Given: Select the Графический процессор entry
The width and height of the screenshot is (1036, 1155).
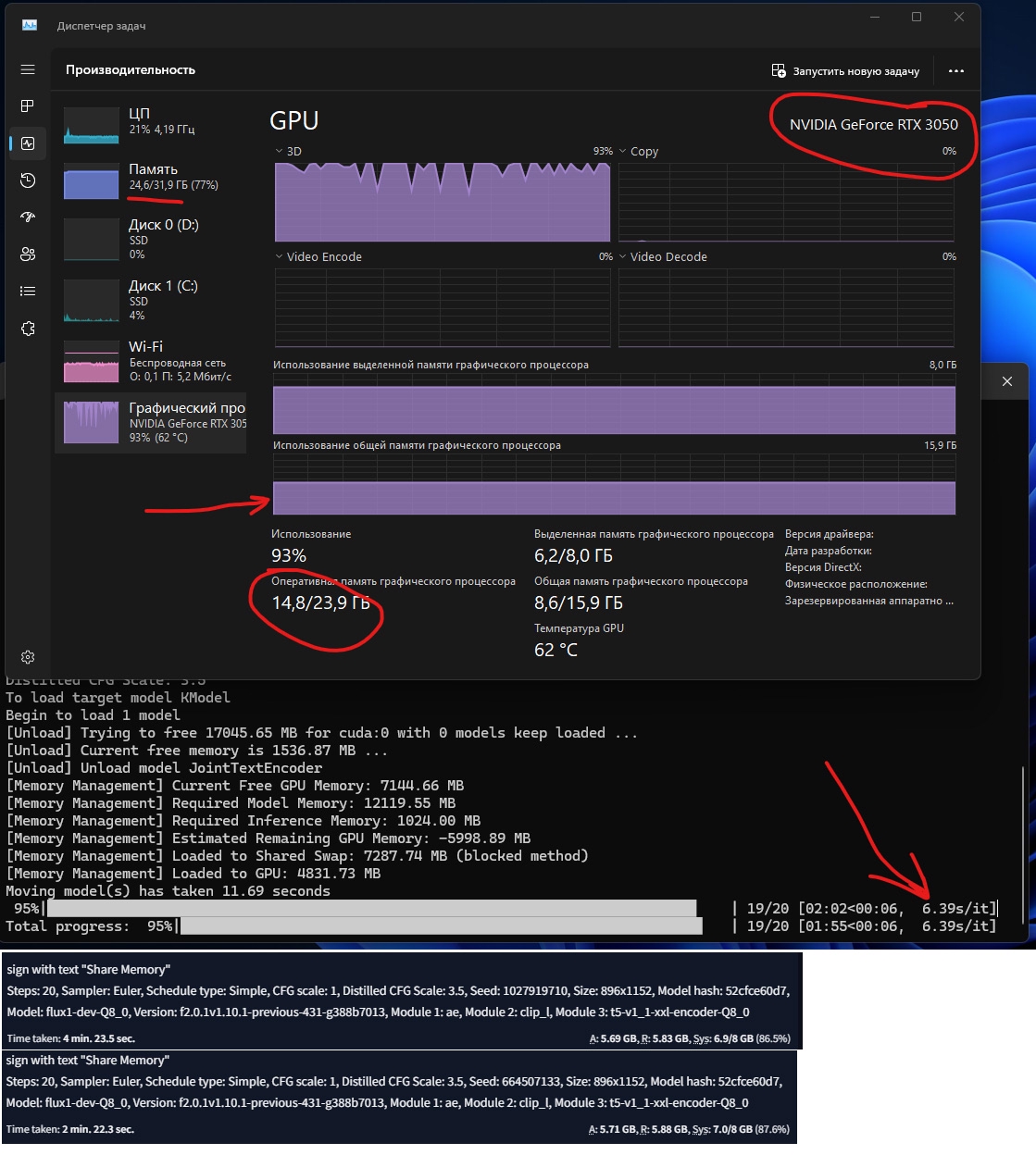Looking at the screenshot, I should pos(150,422).
